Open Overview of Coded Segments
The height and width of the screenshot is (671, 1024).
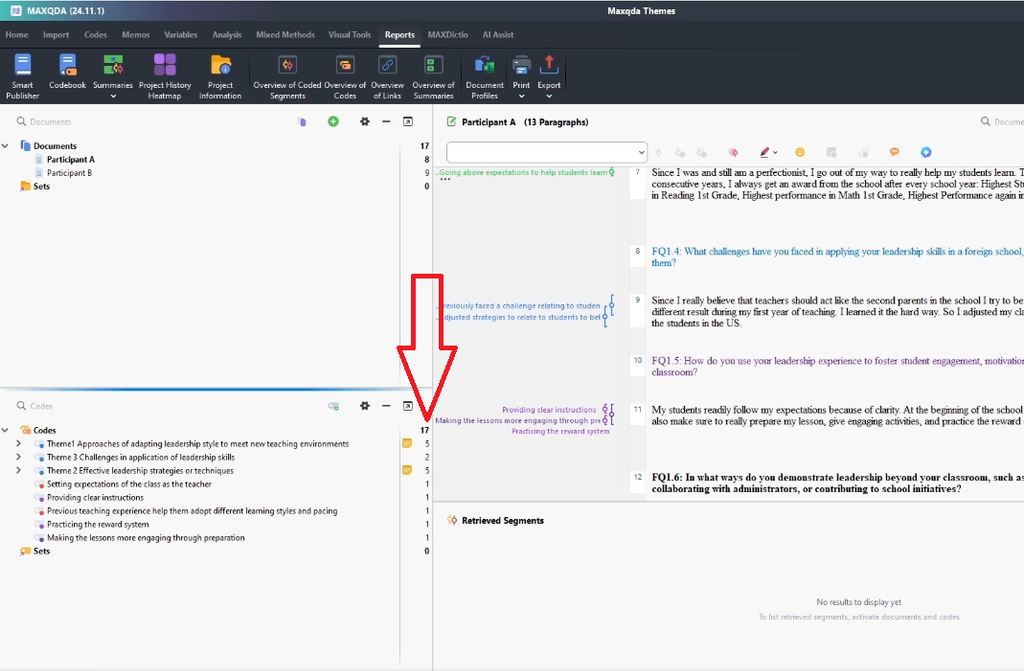287,76
